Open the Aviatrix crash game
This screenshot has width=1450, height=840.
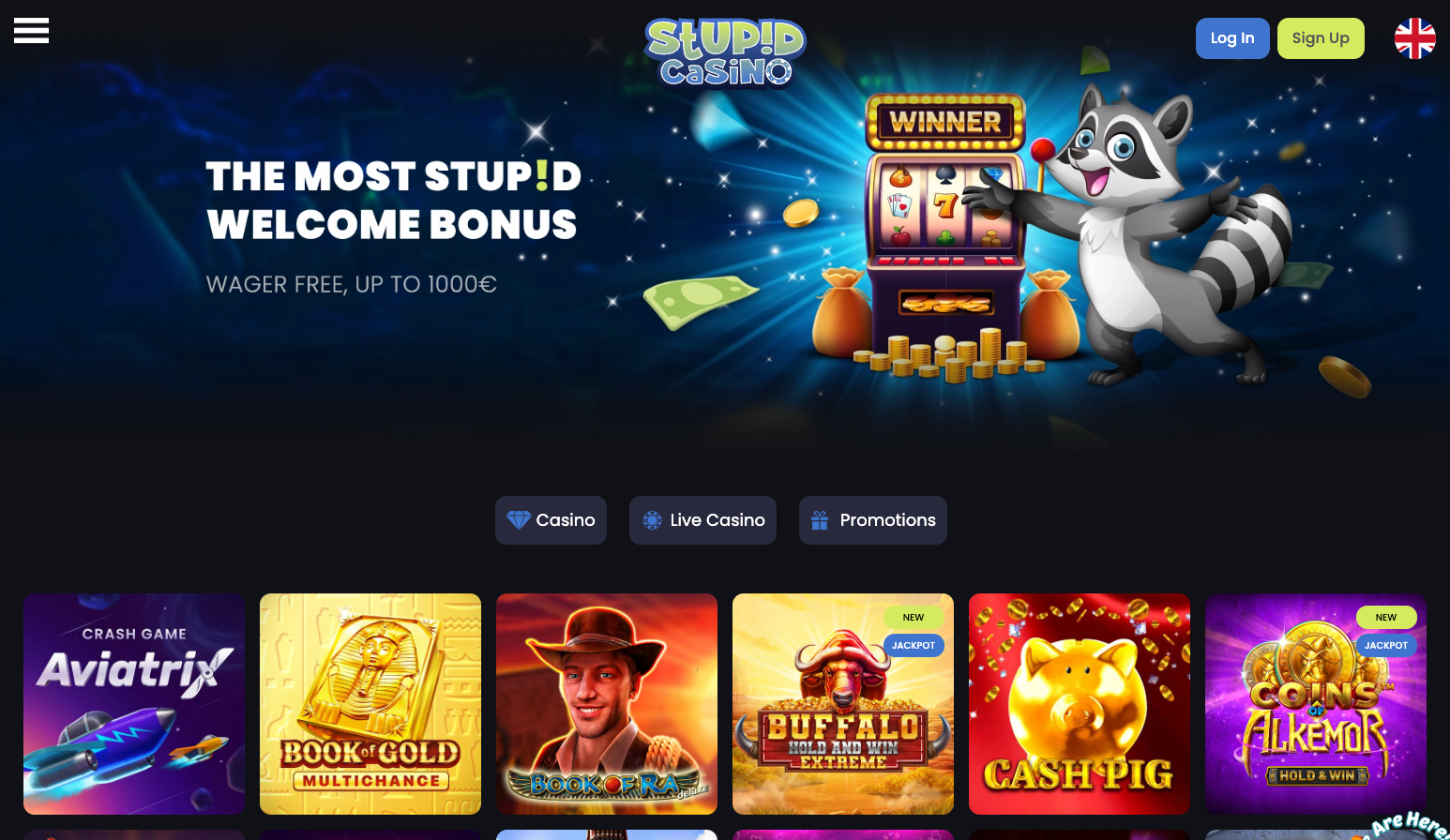tap(134, 704)
